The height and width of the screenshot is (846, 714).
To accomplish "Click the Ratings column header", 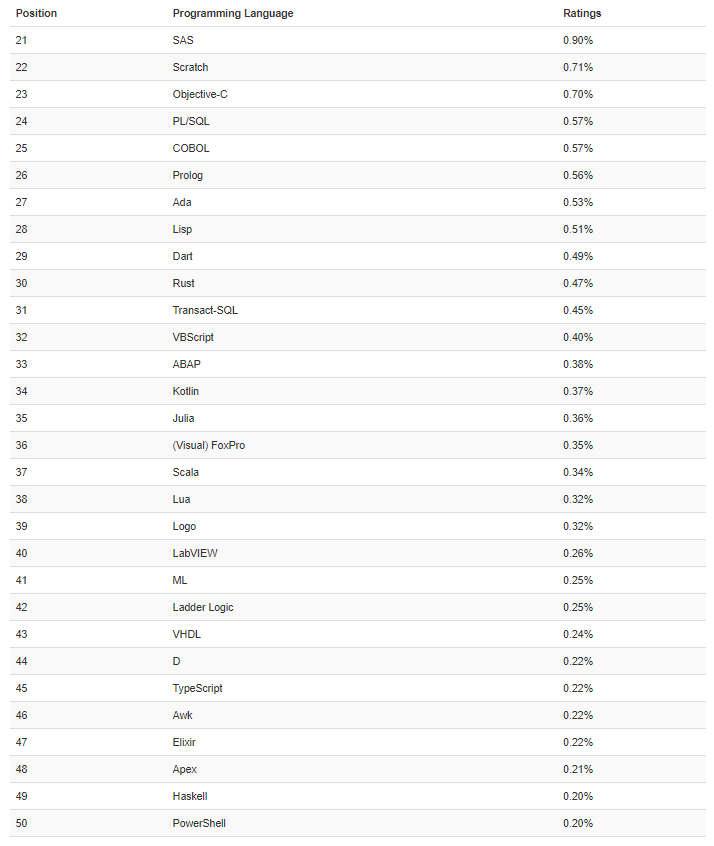I will click(x=582, y=13).
